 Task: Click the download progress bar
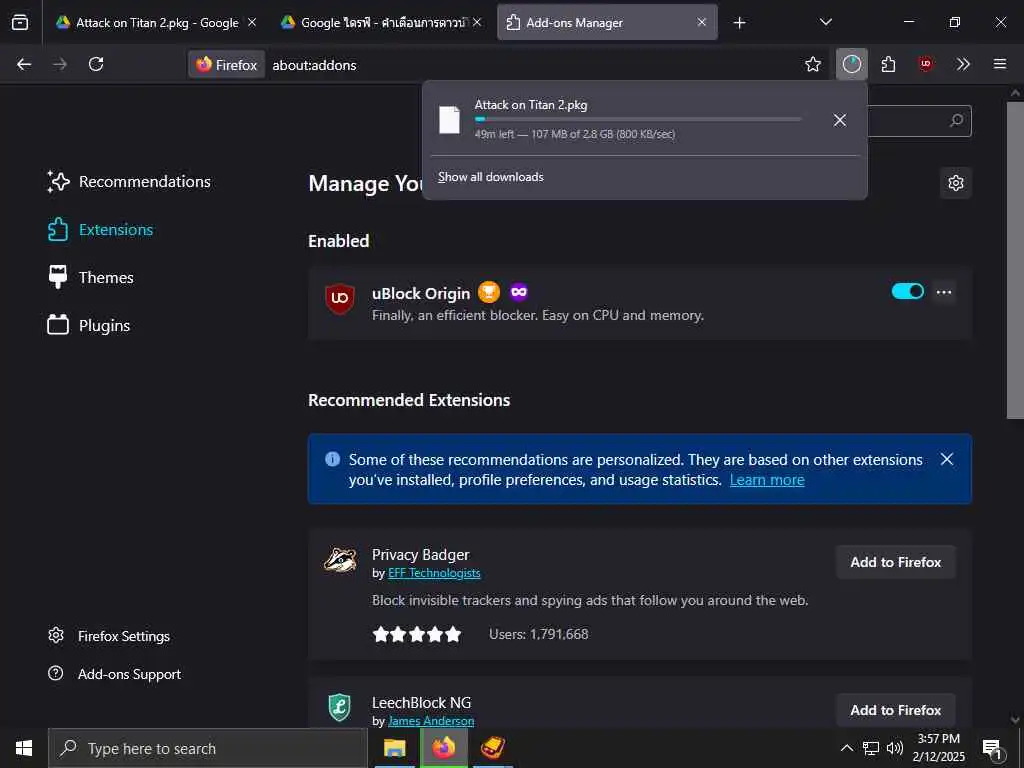638,119
